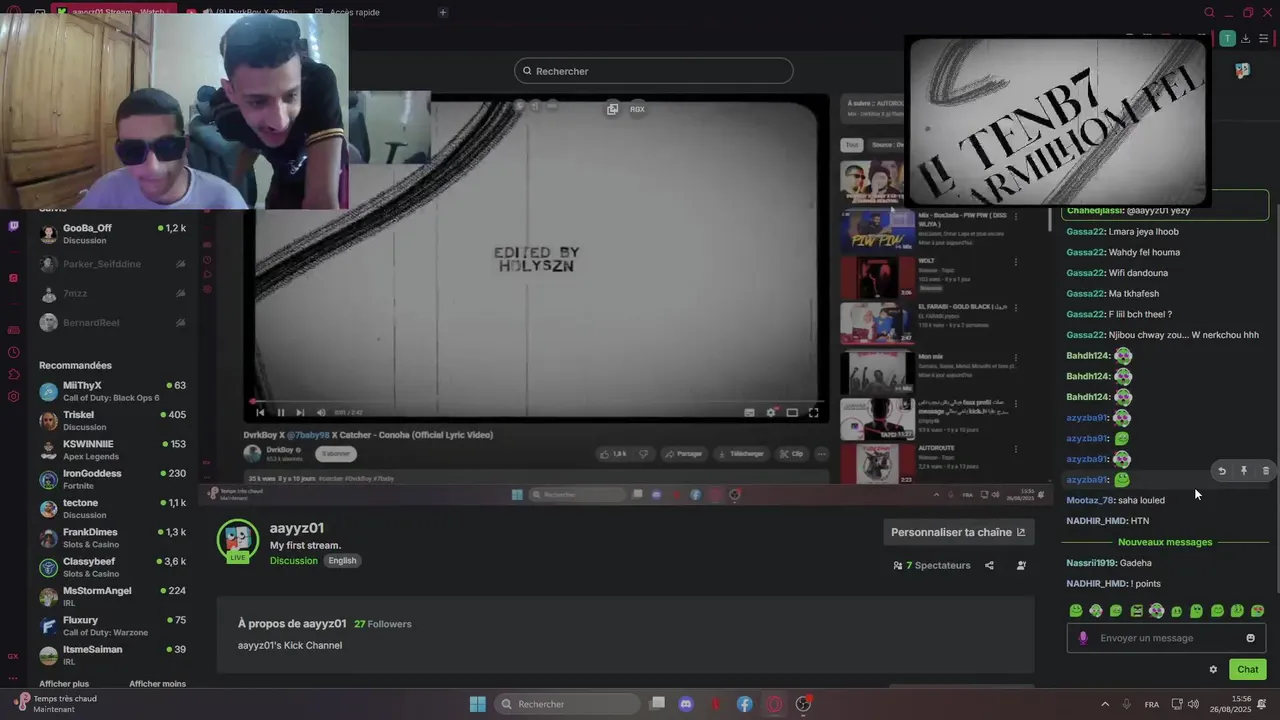Open streamed video settings gear
The width and height of the screenshot is (1280, 720).
coord(771,412)
